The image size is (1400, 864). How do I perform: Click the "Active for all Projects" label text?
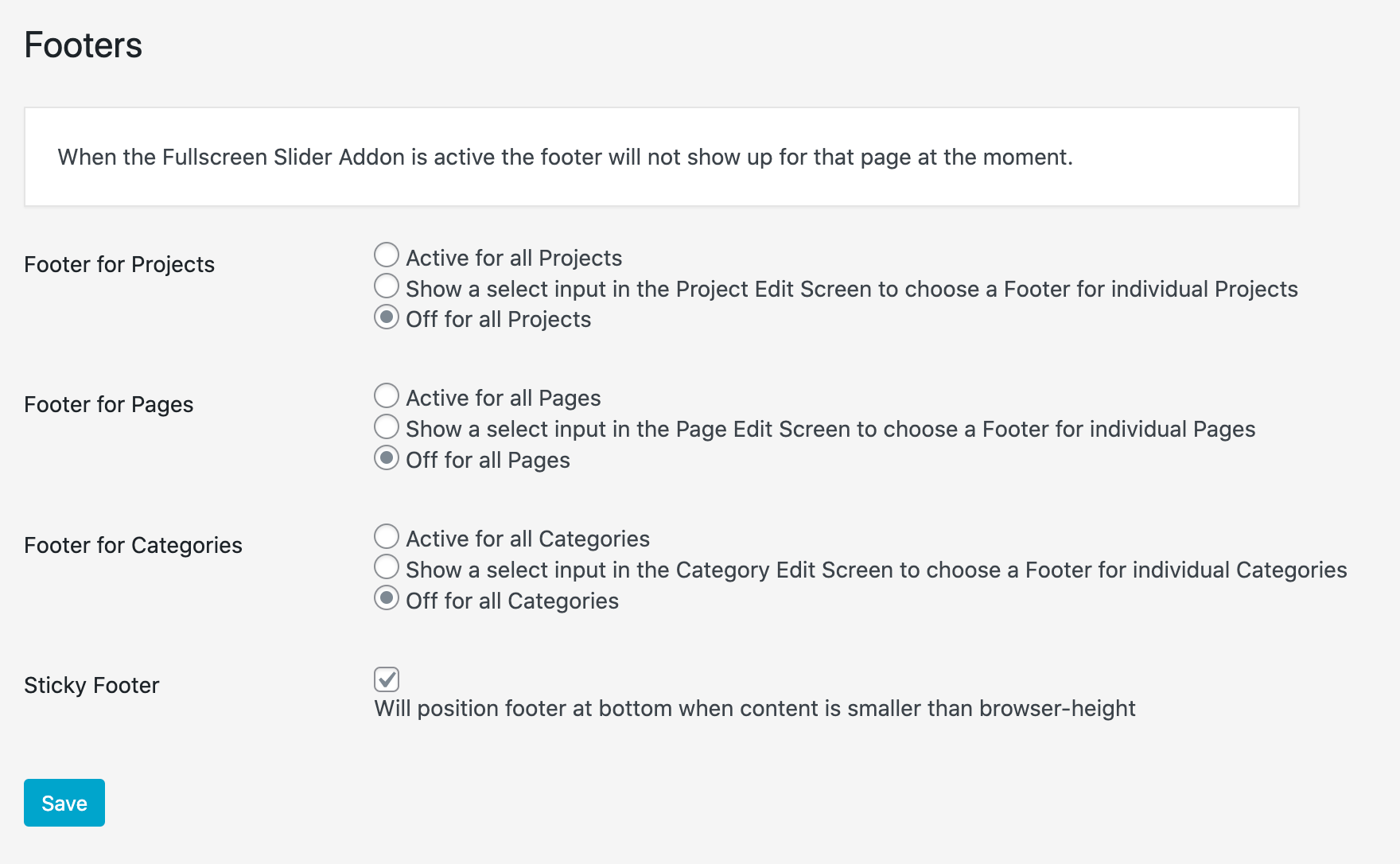[514, 259]
